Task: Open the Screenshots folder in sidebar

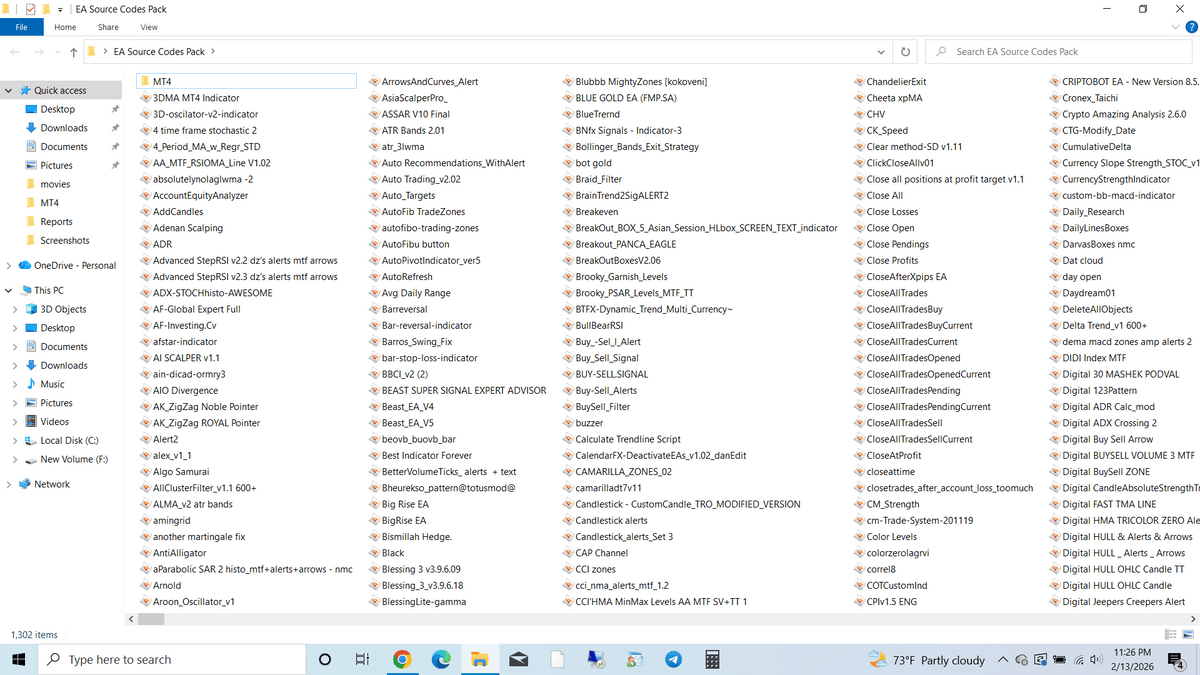Action: click(x=65, y=240)
